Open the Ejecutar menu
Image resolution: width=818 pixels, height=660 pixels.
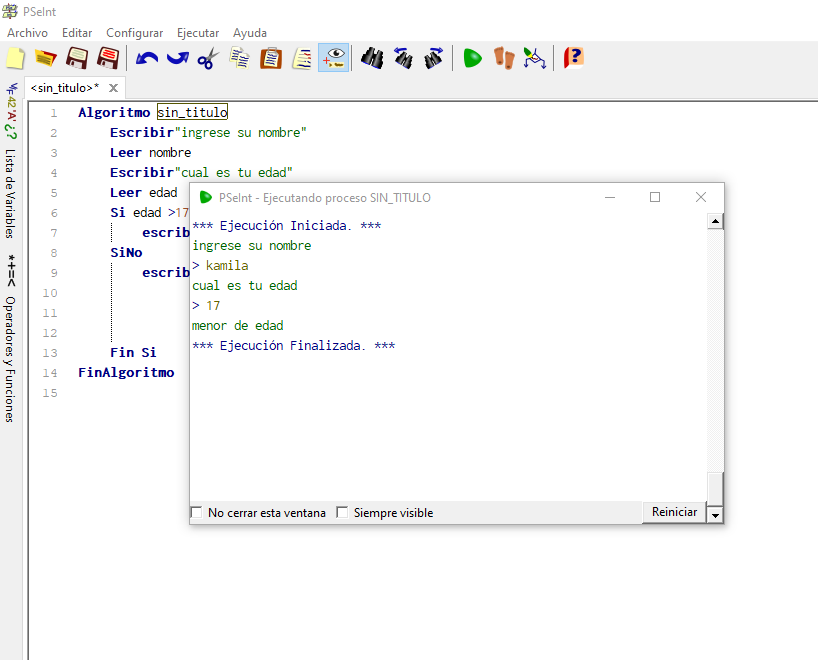coord(198,33)
